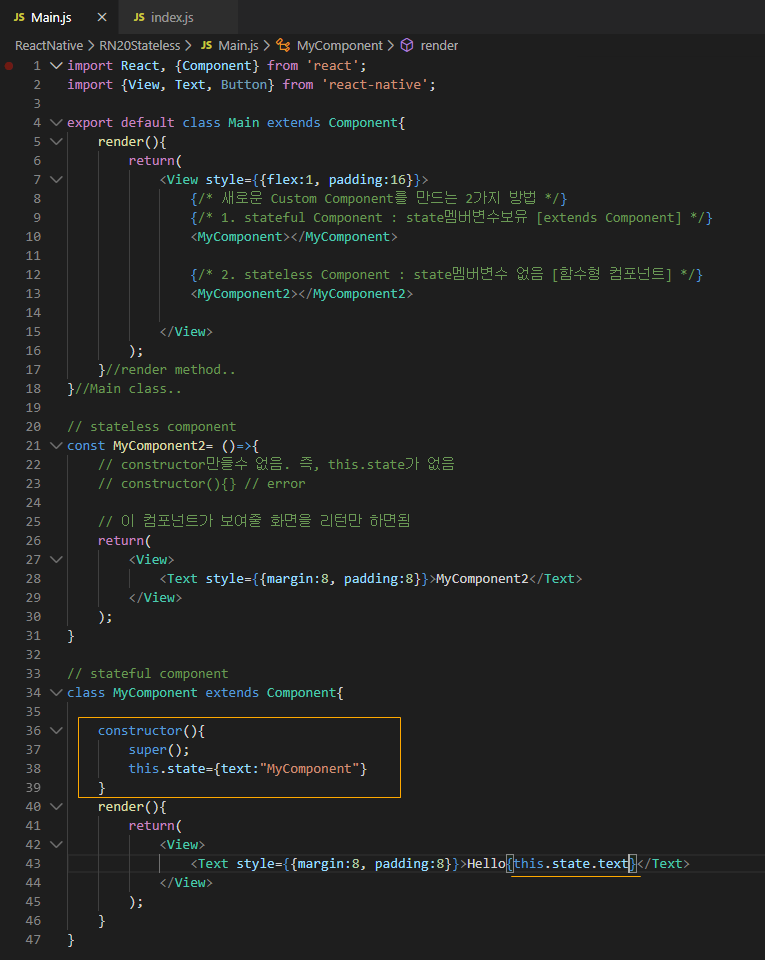Click the method cube icon in breadcrumb
This screenshot has width=765, height=960.
click(x=407, y=45)
